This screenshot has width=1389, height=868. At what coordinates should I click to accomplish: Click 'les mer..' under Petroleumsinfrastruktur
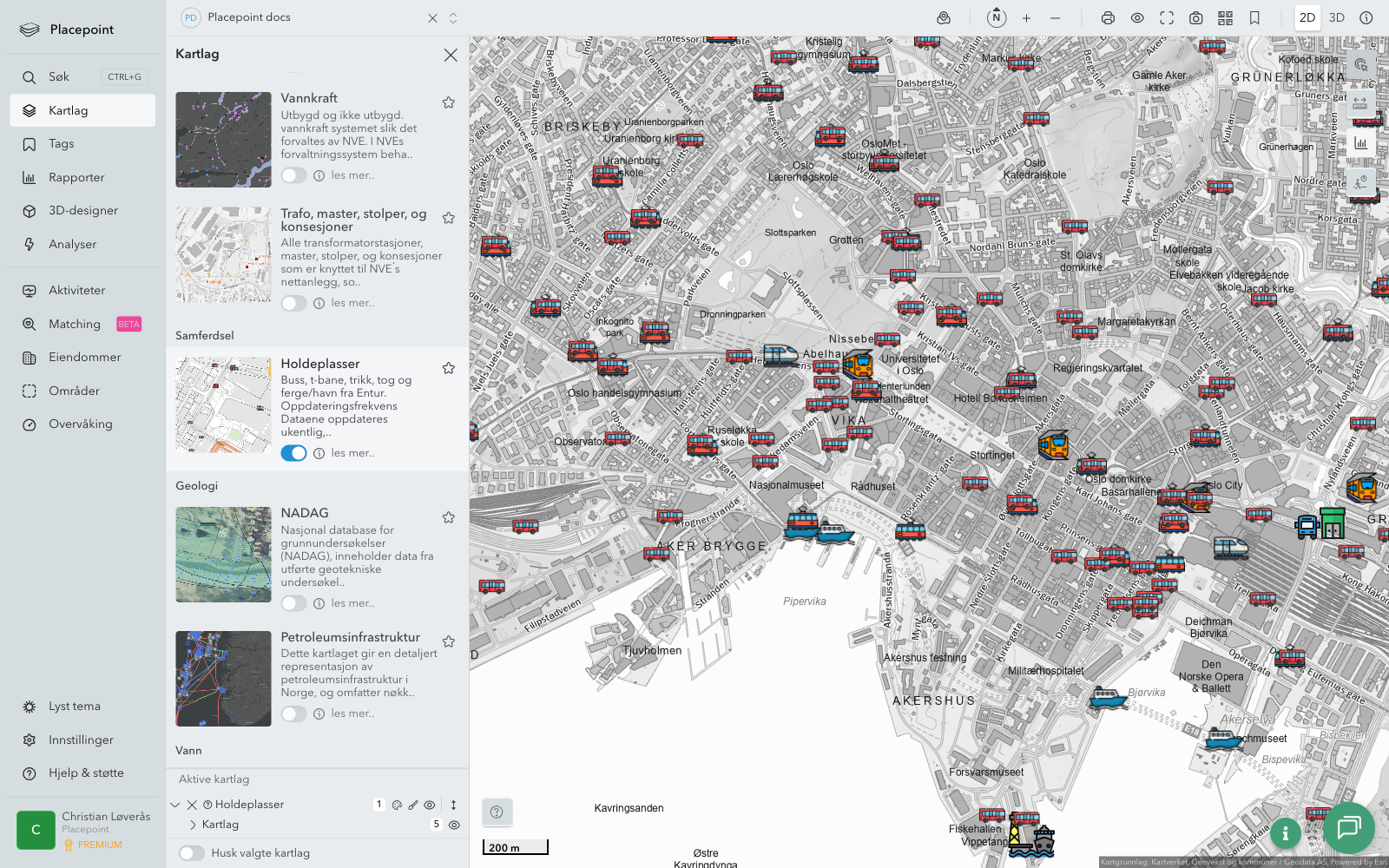tap(352, 713)
